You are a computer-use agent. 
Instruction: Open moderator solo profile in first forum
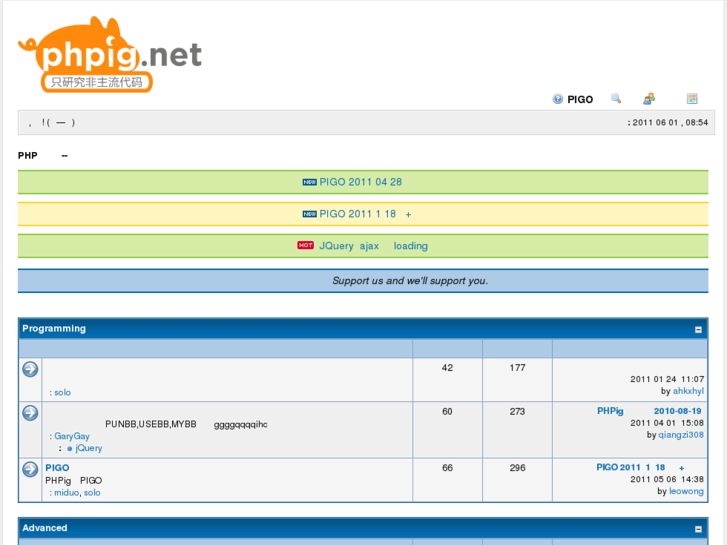[63, 392]
